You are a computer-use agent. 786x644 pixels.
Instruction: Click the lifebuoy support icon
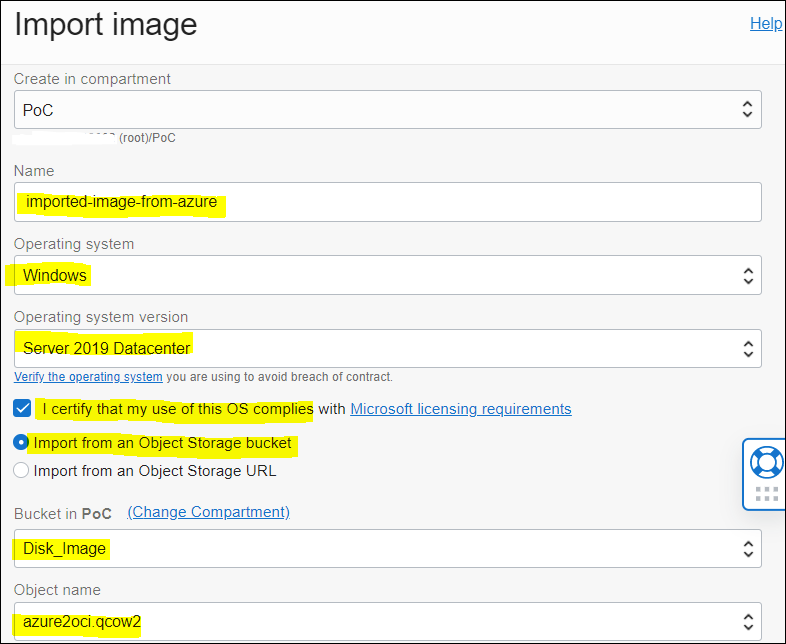pyautogui.click(x=767, y=462)
